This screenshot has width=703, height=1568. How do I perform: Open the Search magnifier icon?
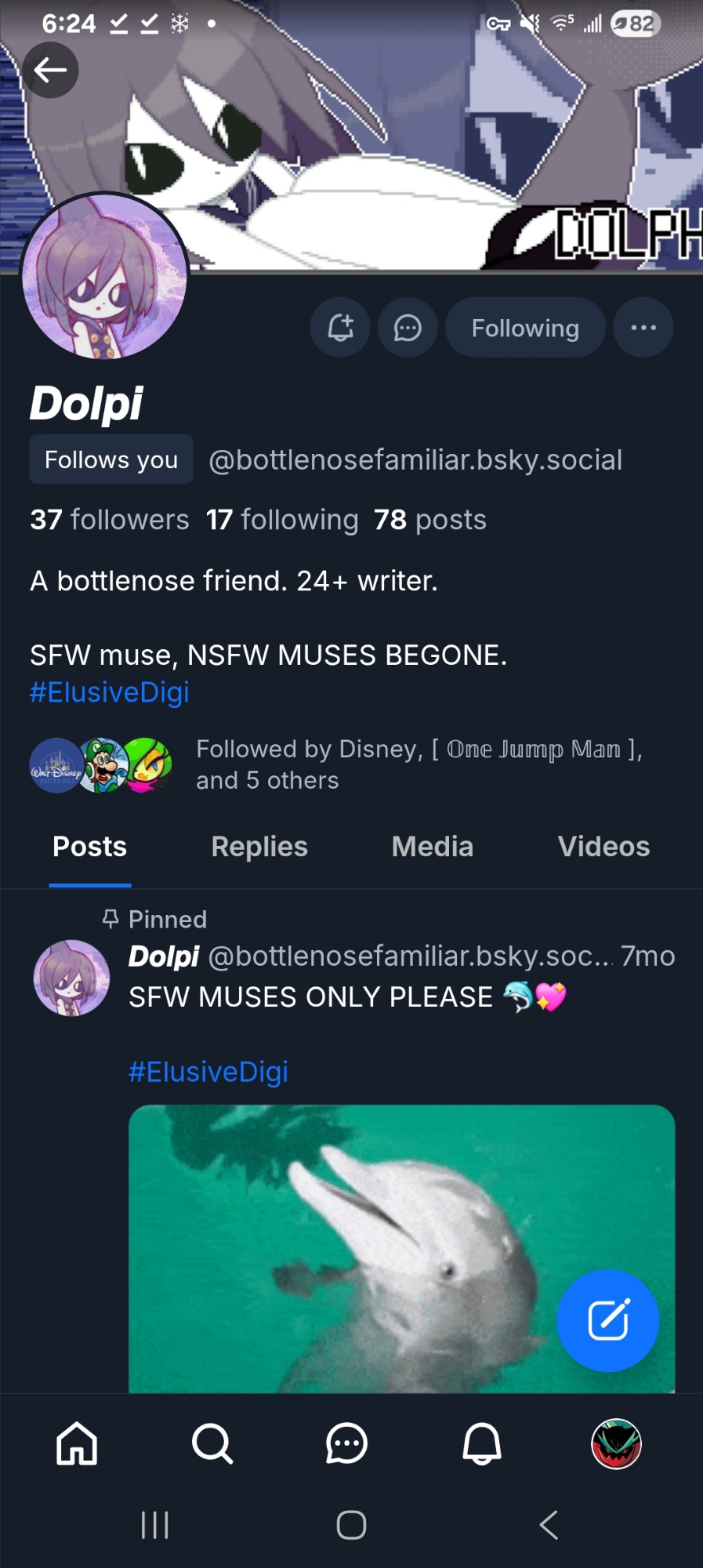coord(212,1443)
